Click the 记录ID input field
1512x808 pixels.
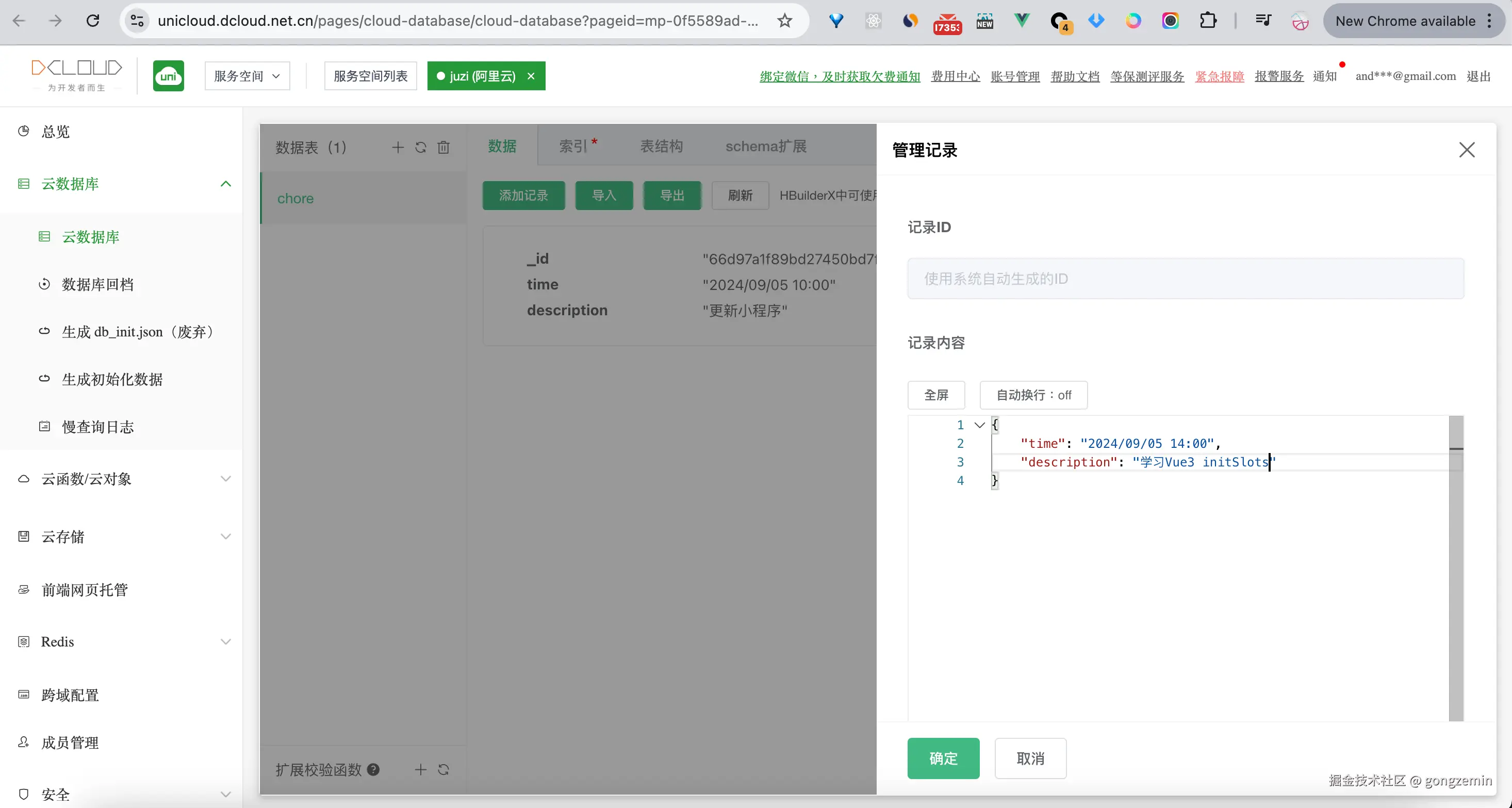1185,279
